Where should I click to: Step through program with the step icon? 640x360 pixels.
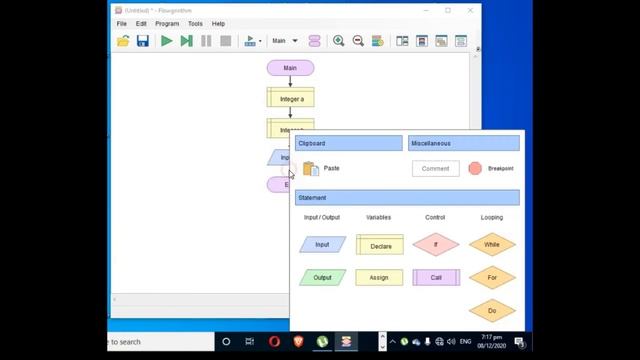(x=187, y=41)
